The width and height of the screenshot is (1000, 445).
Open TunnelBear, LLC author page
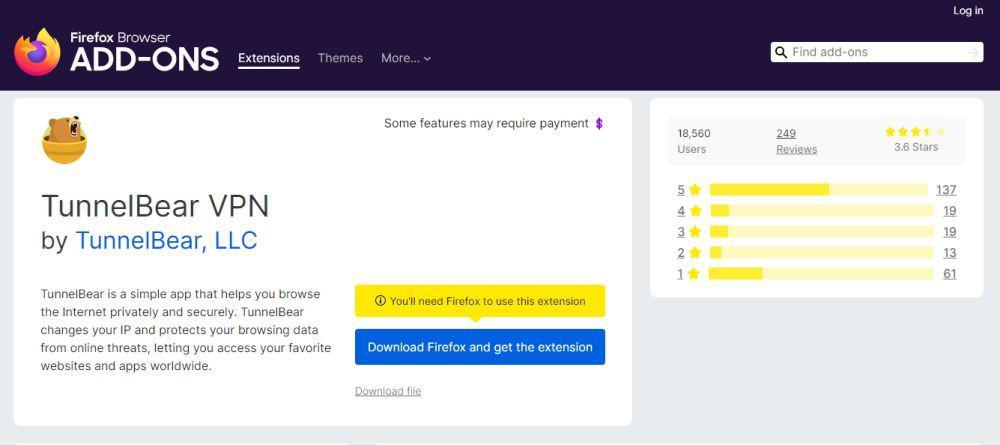point(166,240)
